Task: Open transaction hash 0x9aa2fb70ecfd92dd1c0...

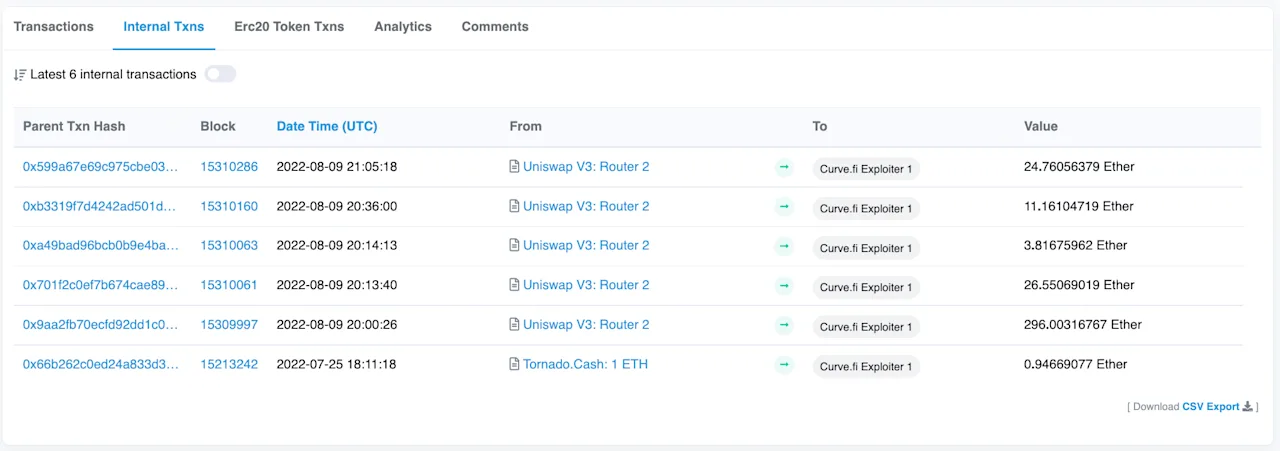Action: tap(100, 325)
